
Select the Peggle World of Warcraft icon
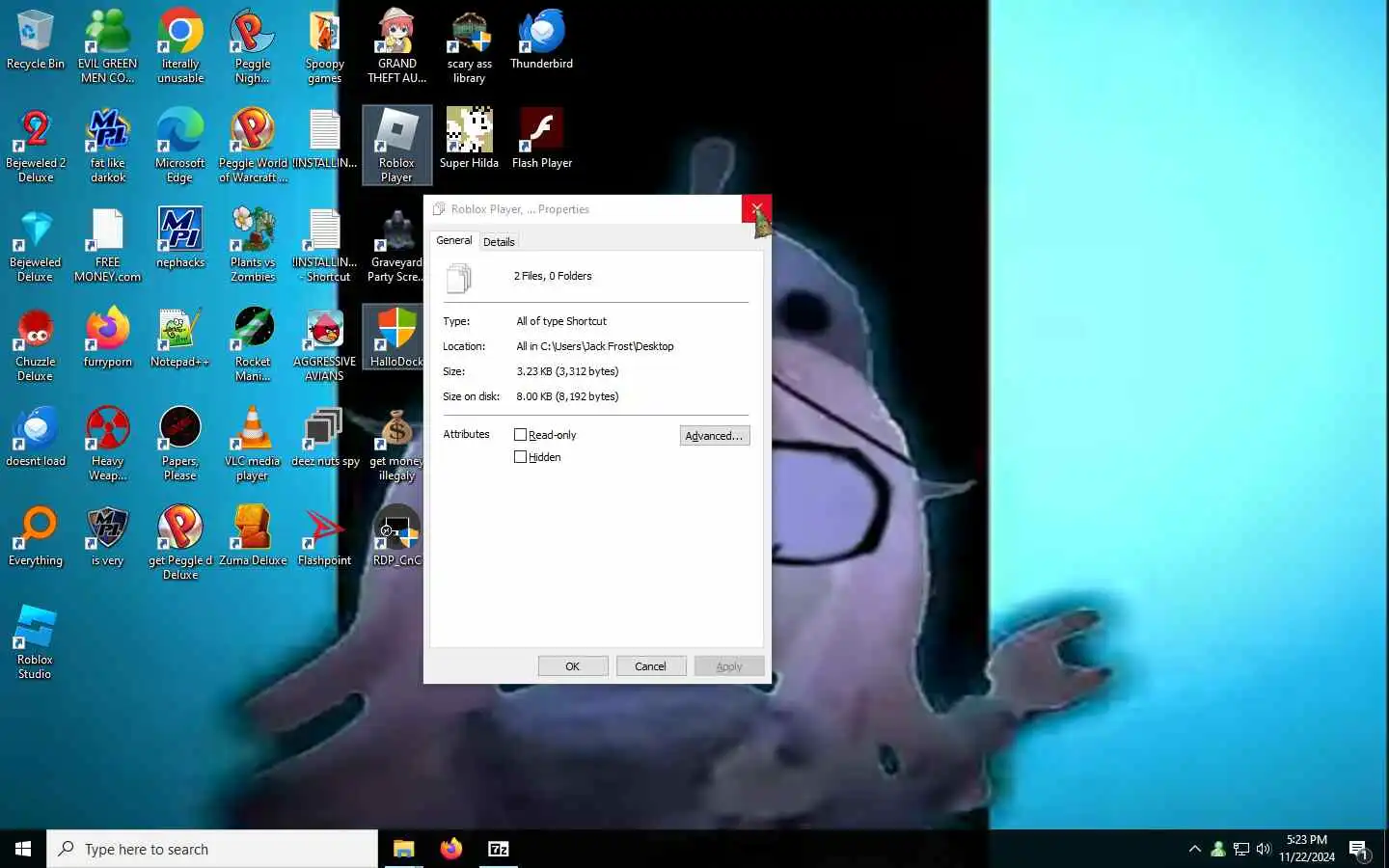pyautogui.click(x=253, y=145)
